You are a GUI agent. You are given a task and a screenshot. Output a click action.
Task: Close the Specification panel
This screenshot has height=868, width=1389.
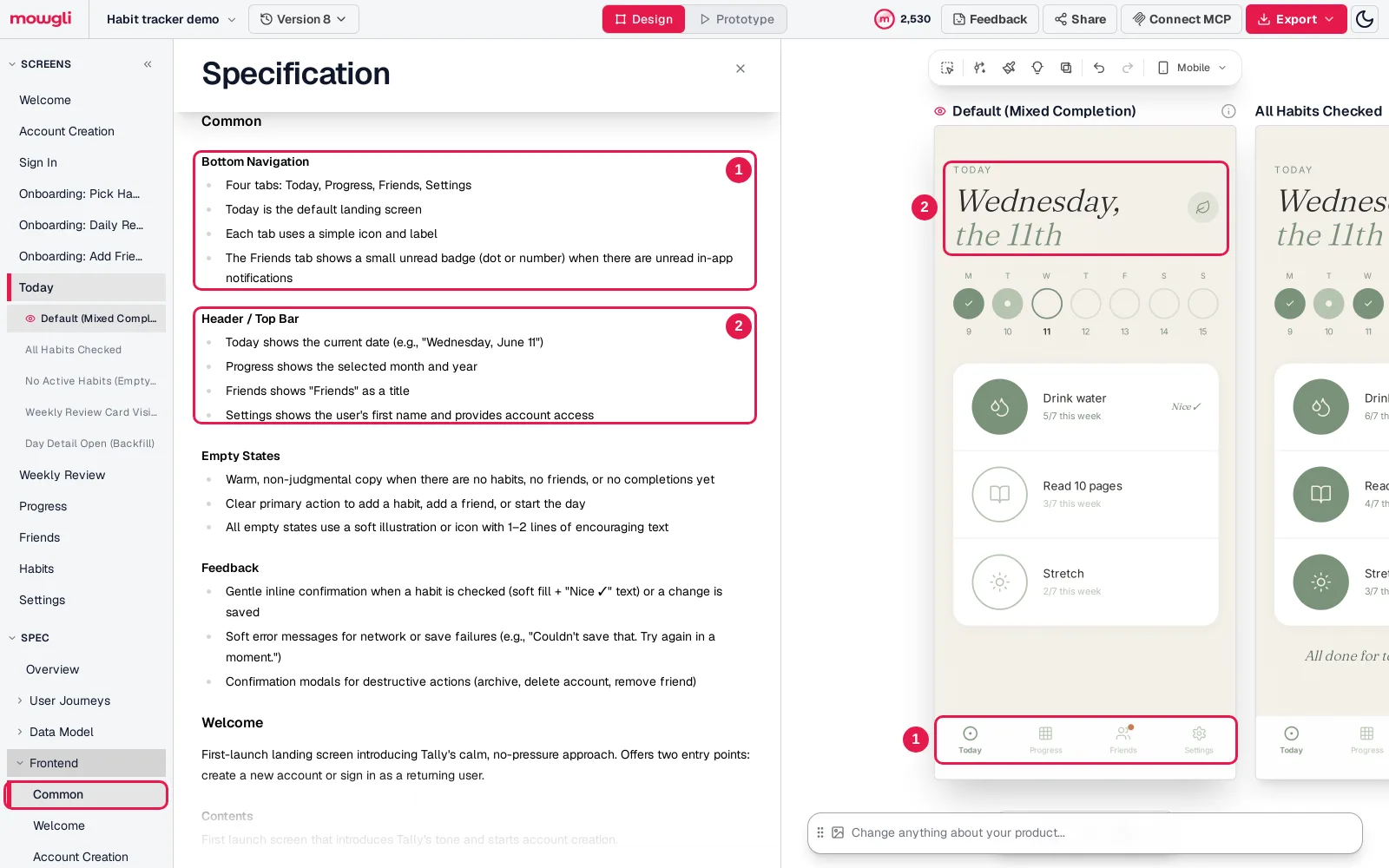click(741, 69)
